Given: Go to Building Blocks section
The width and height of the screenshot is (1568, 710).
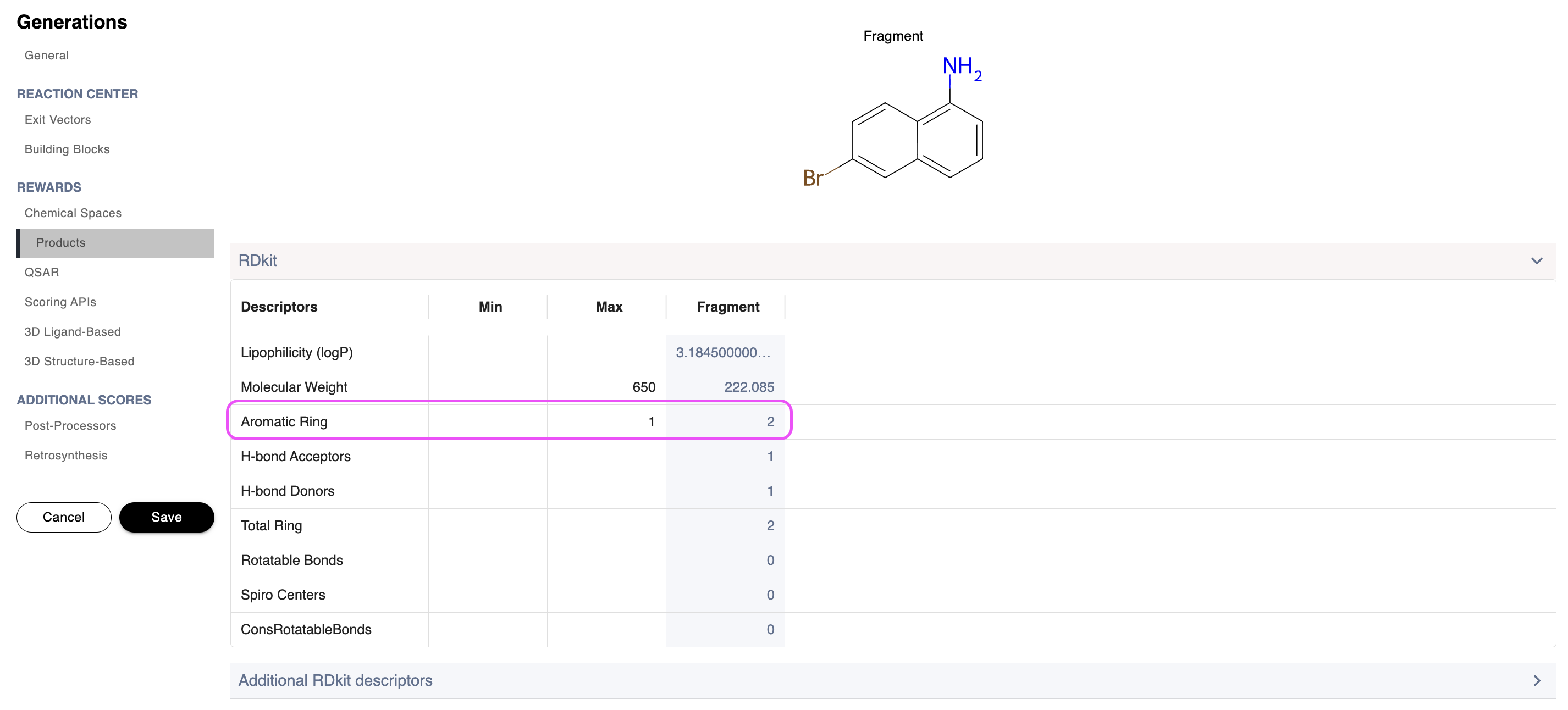Looking at the screenshot, I should pos(67,149).
